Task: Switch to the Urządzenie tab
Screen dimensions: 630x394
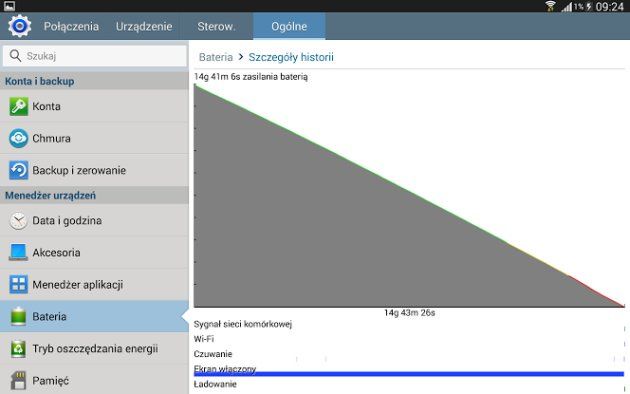Action: 144,26
